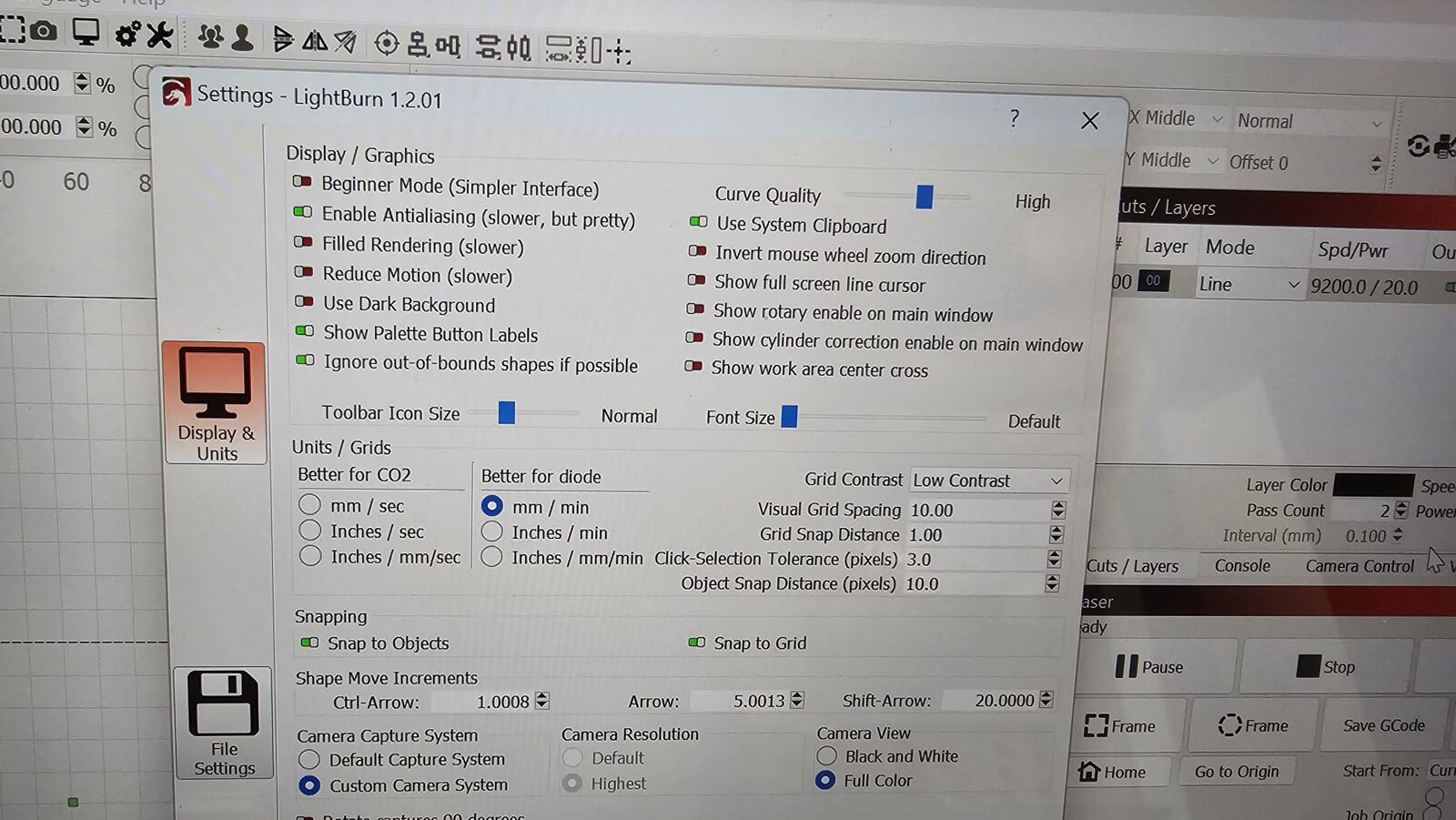Click the Align Left Edges toolbar icon

pyautogui.click(x=418, y=44)
